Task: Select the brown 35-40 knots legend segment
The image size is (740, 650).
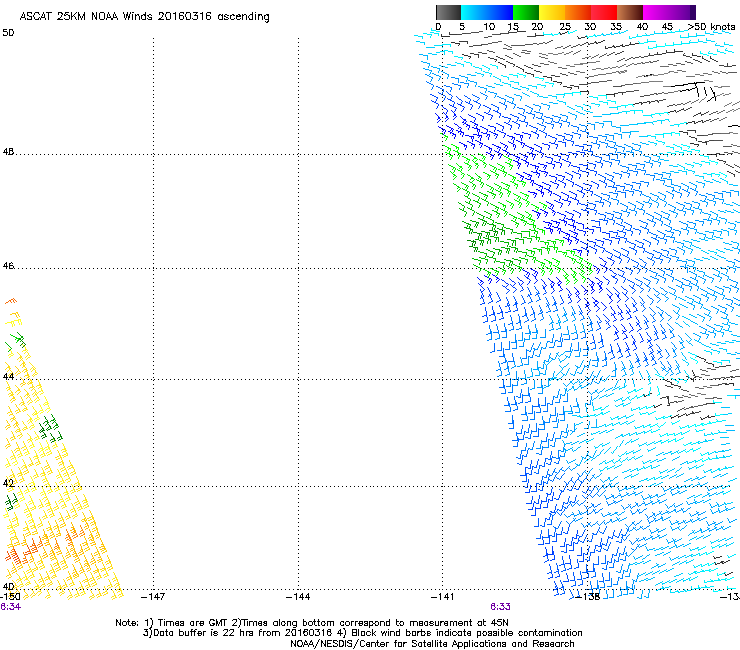Action: 630,12
